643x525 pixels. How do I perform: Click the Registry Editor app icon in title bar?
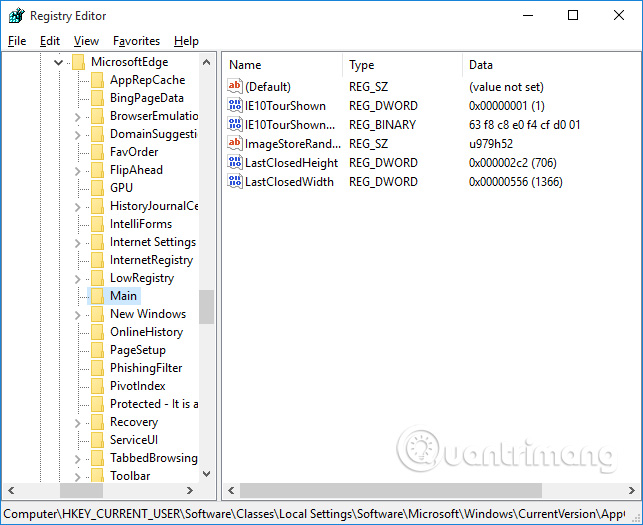(x=16, y=16)
